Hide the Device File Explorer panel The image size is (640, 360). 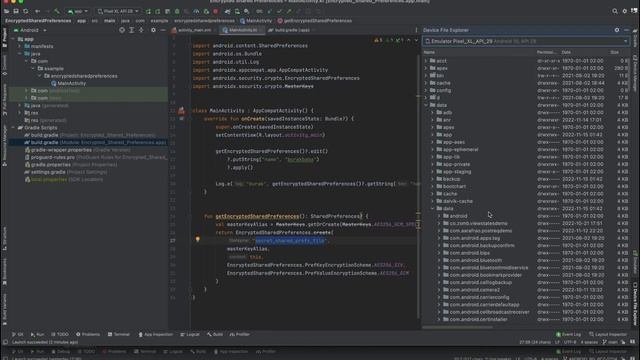[627, 30]
